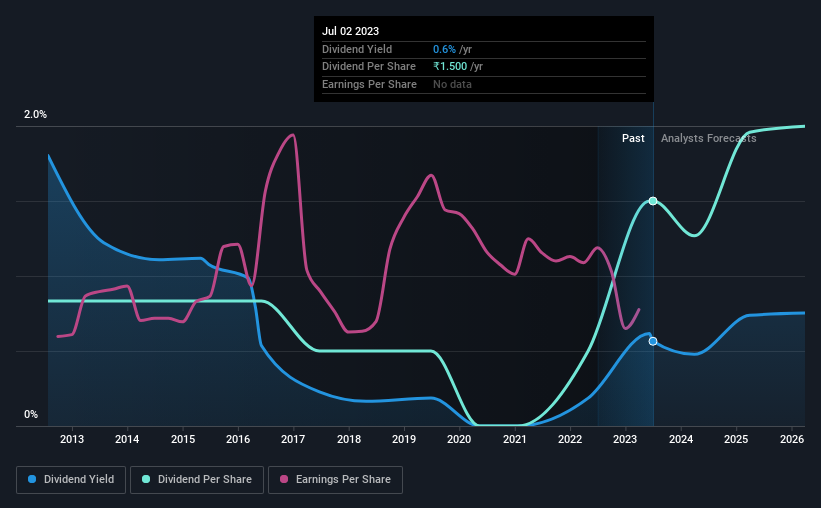821x508 pixels.
Task: Click the 2015 x-axis label
Action: pos(183,439)
